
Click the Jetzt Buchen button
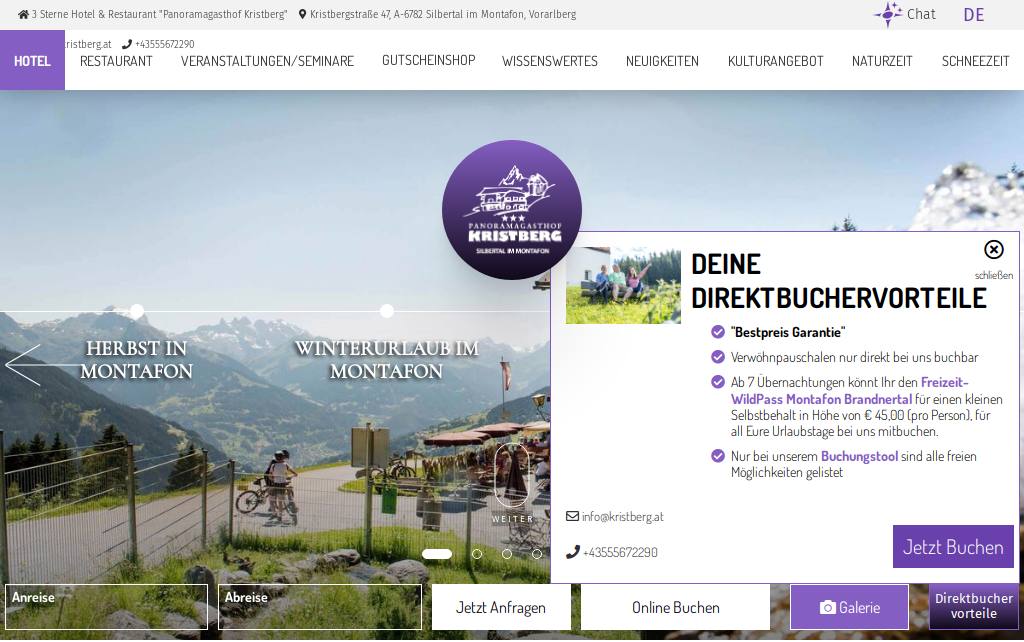tap(953, 547)
